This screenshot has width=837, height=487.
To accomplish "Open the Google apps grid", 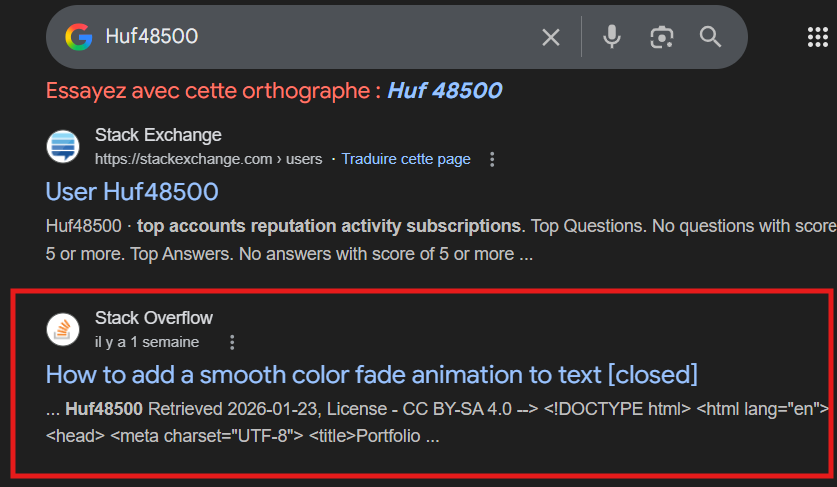I will pos(819,37).
